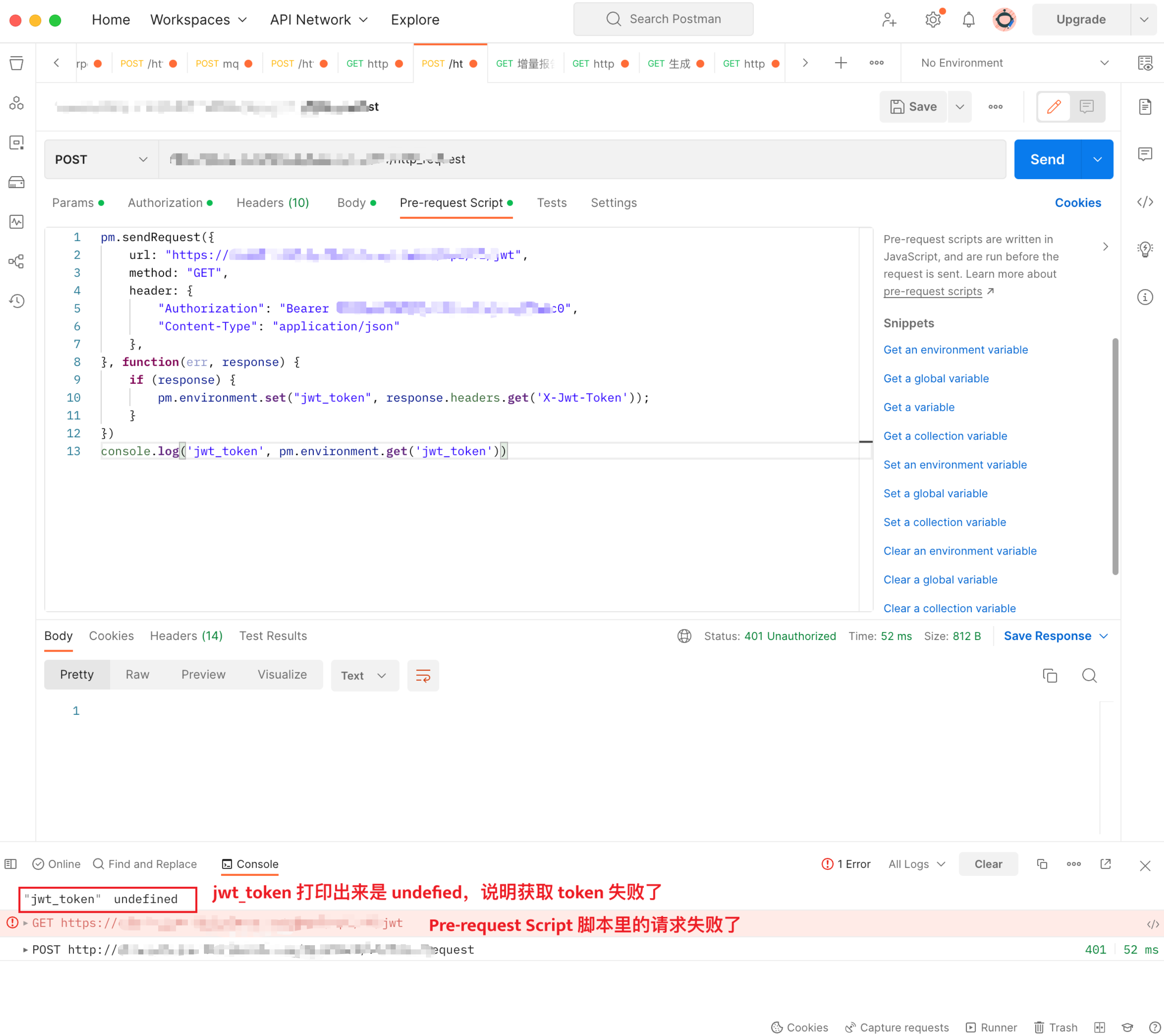This screenshot has height=1036, width=1164.
Task: Click the Send button
Action: point(1047,159)
